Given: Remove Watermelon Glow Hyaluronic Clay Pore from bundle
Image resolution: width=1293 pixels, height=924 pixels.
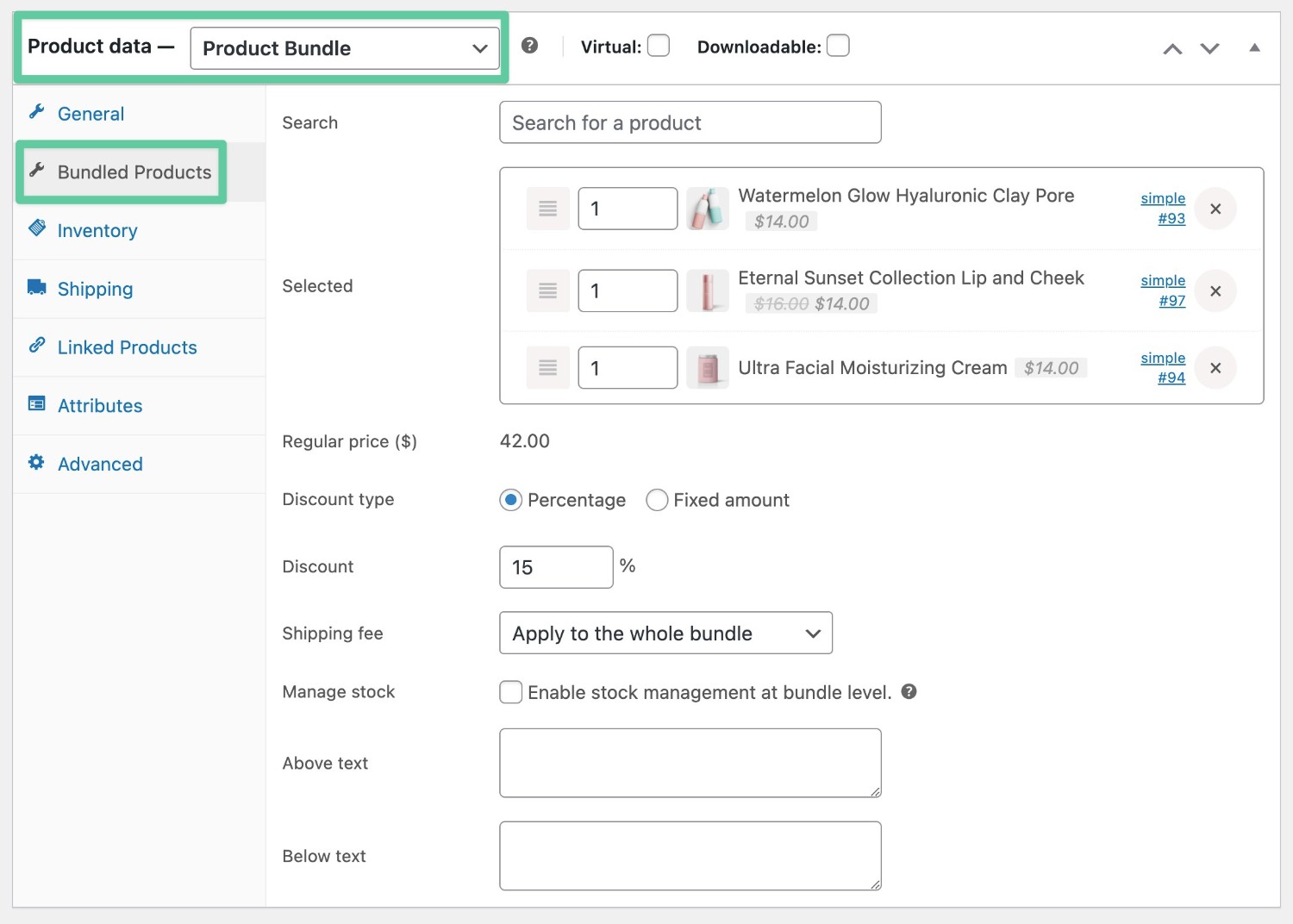Looking at the screenshot, I should pos(1215,209).
